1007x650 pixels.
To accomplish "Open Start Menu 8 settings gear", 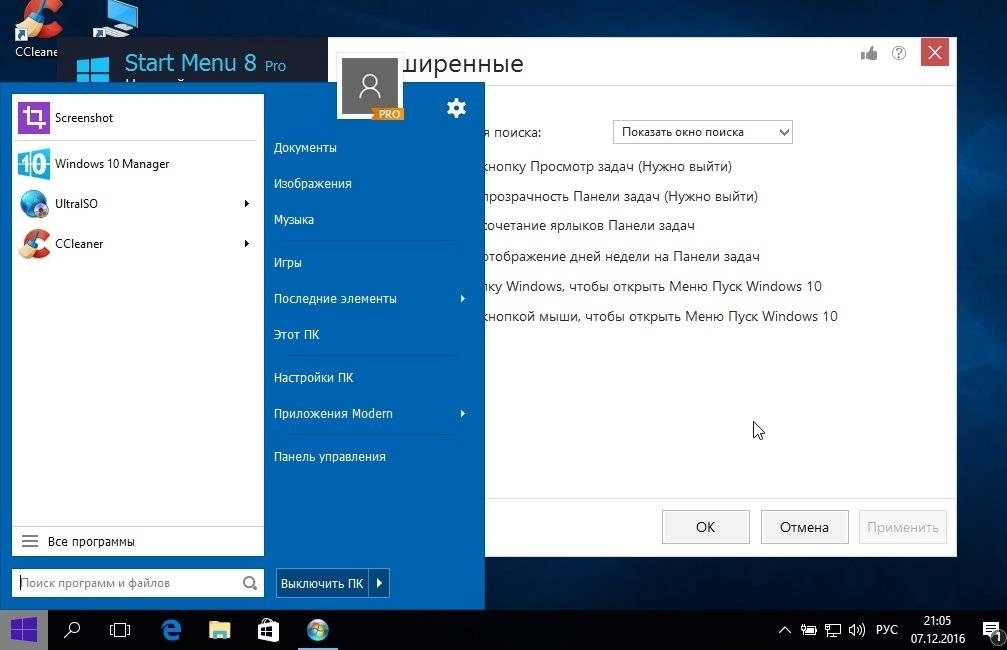I will coord(456,108).
